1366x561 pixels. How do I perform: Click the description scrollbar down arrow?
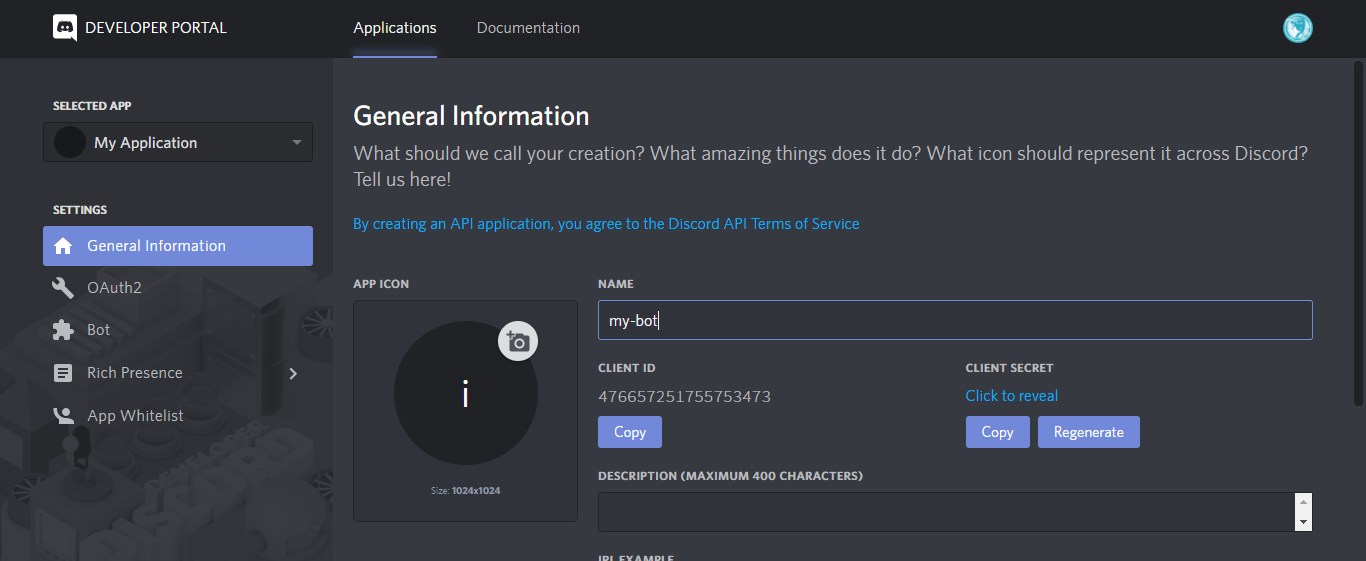1303,522
